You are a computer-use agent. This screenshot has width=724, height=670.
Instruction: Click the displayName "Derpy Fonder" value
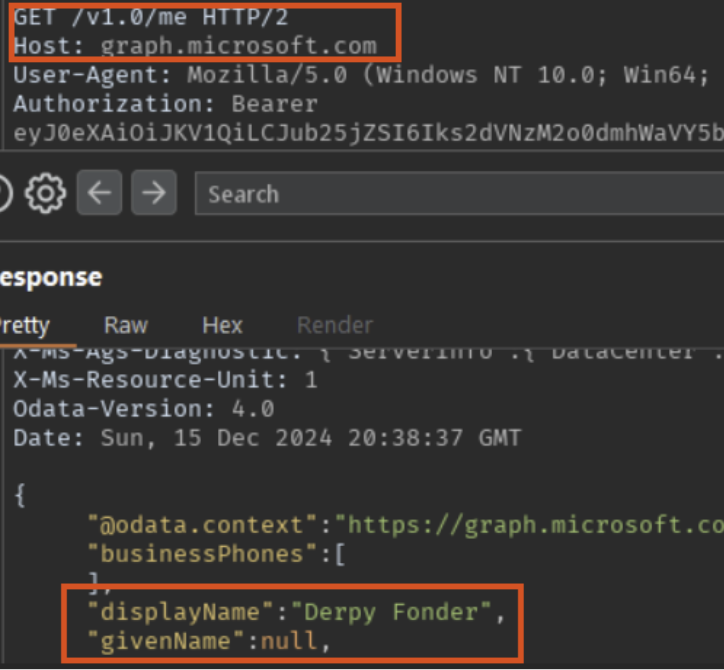pyautogui.click(x=399, y=611)
